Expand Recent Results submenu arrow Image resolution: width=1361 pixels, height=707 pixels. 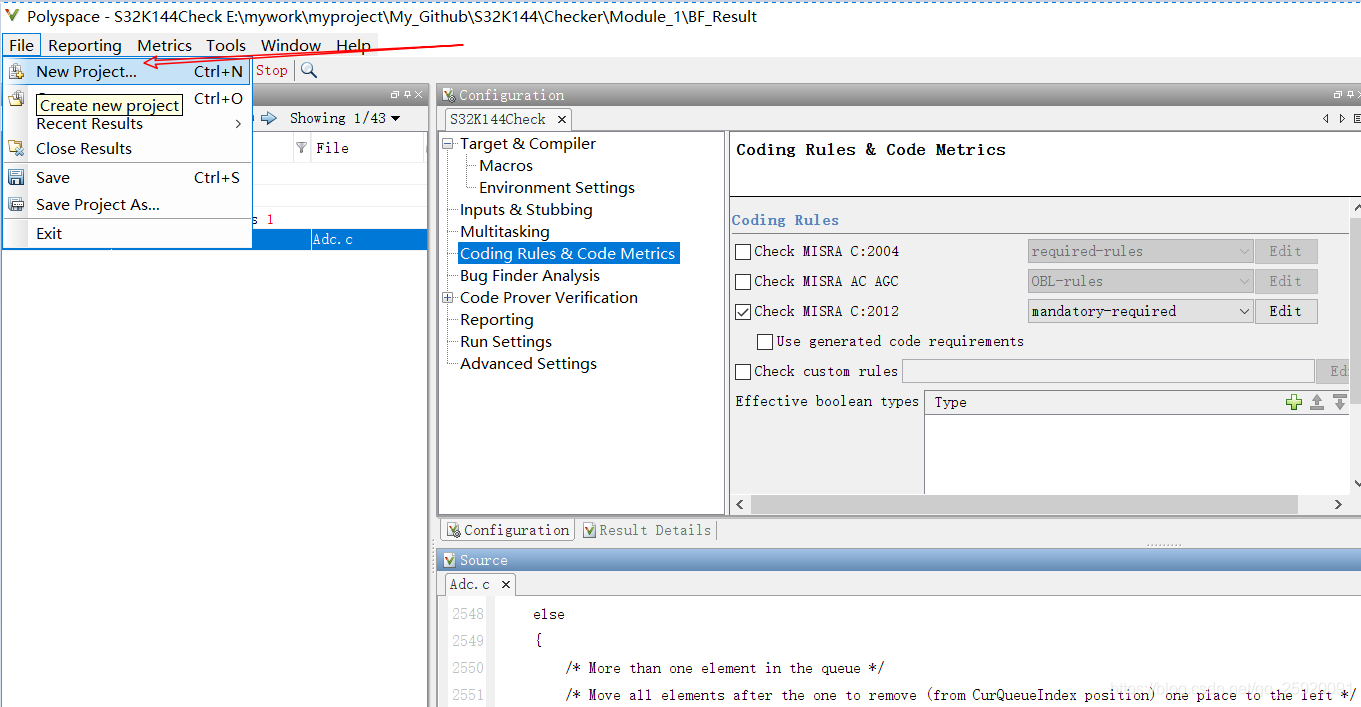(x=238, y=124)
